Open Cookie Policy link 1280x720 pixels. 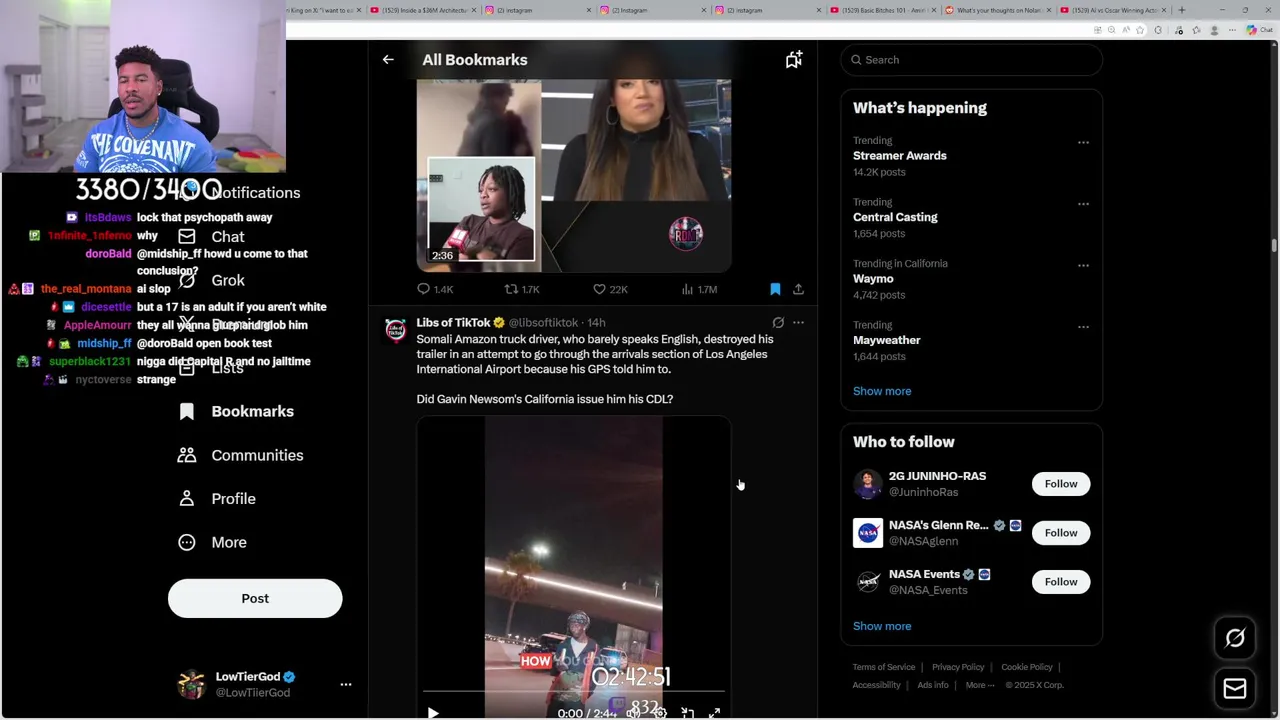point(1027,667)
